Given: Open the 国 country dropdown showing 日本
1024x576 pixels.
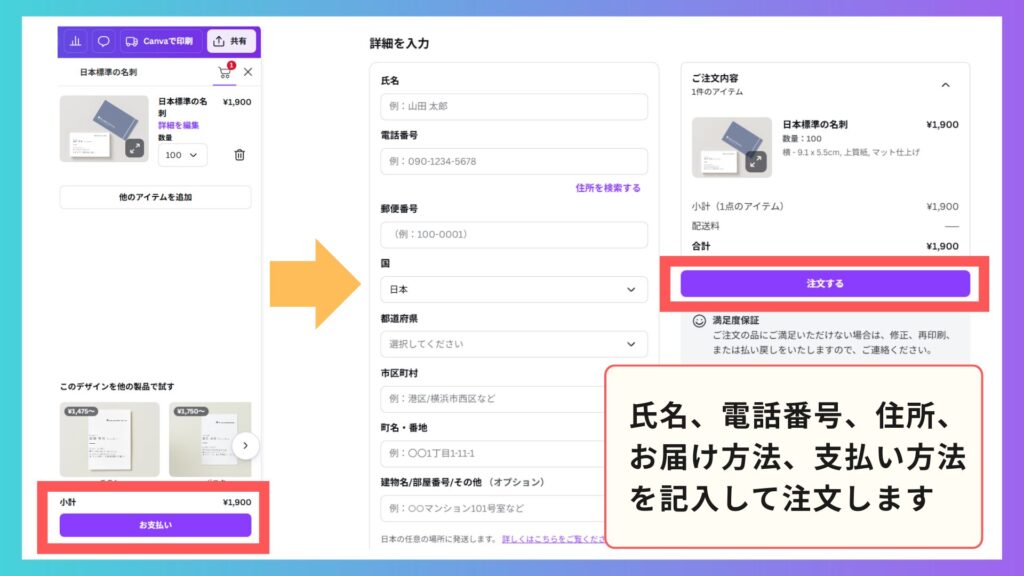Looking at the screenshot, I should 513,290.
